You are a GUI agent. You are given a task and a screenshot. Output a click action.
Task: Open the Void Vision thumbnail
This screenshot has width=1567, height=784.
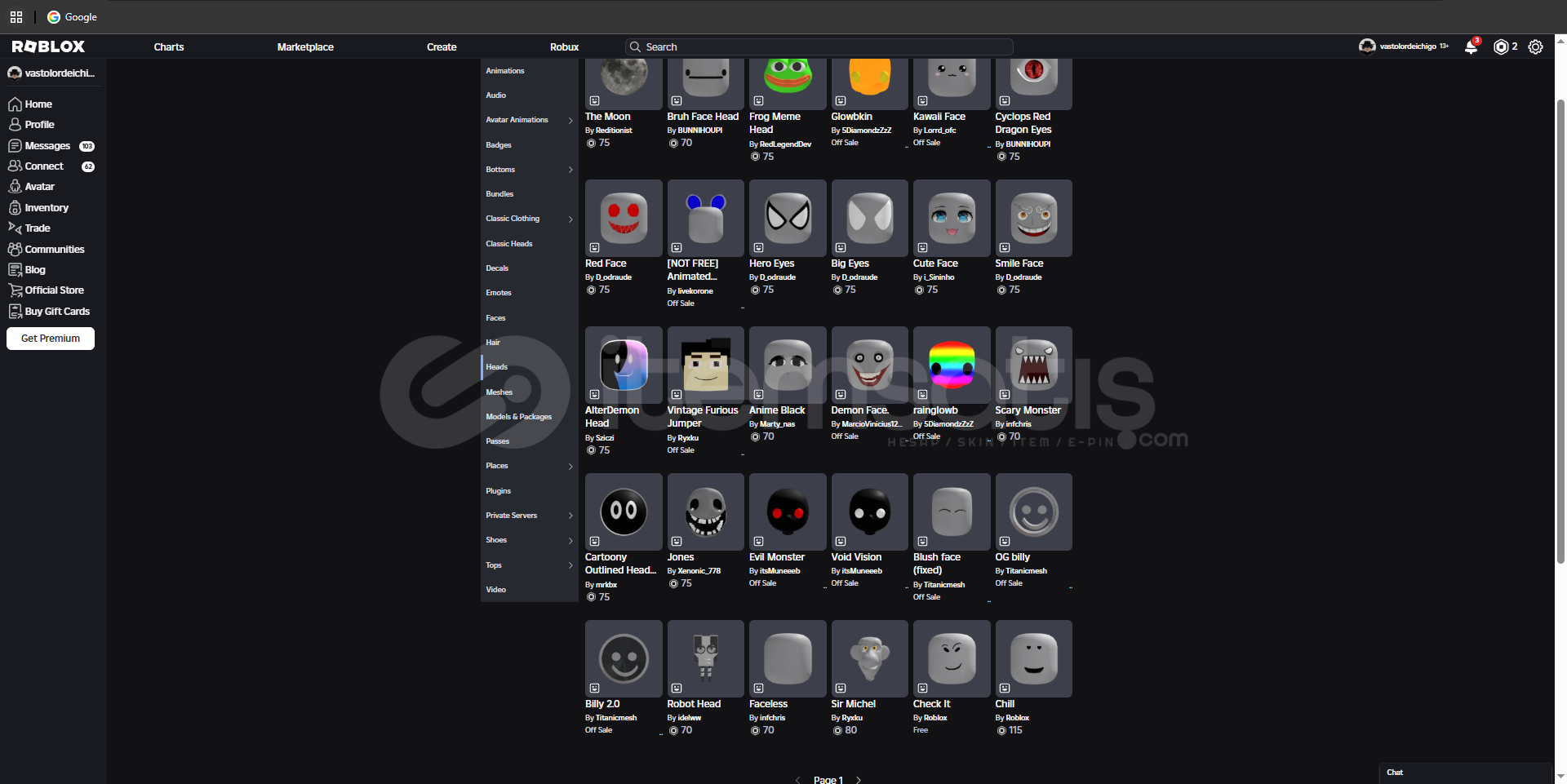coord(870,512)
